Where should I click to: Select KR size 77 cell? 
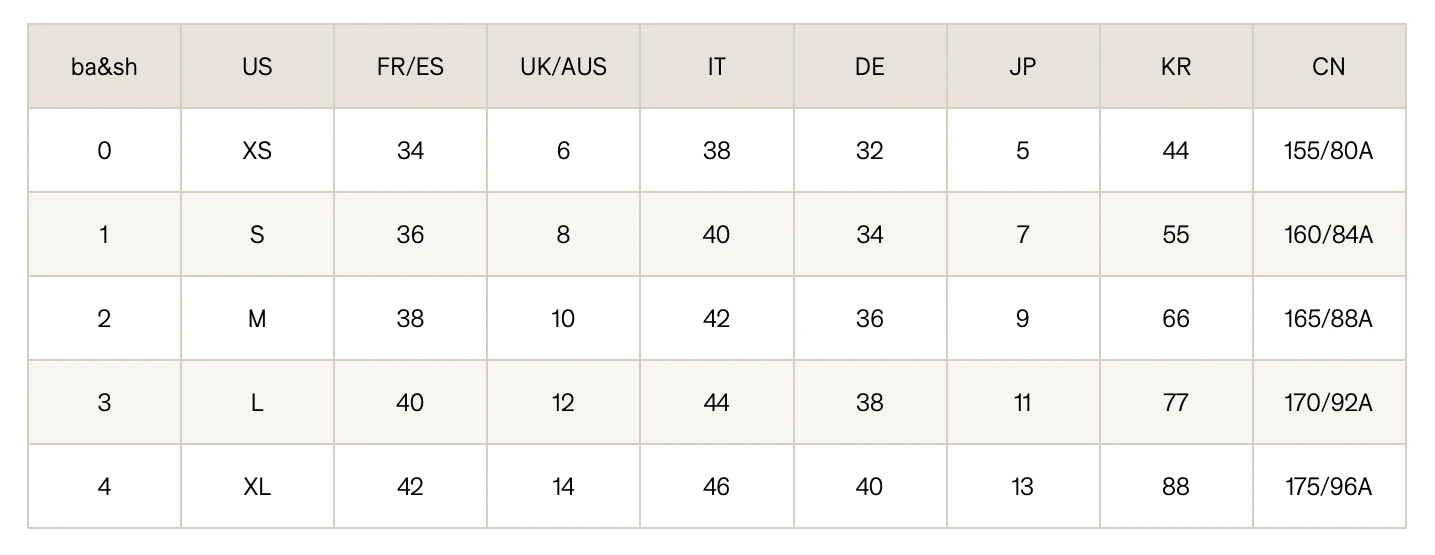tap(1176, 403)
